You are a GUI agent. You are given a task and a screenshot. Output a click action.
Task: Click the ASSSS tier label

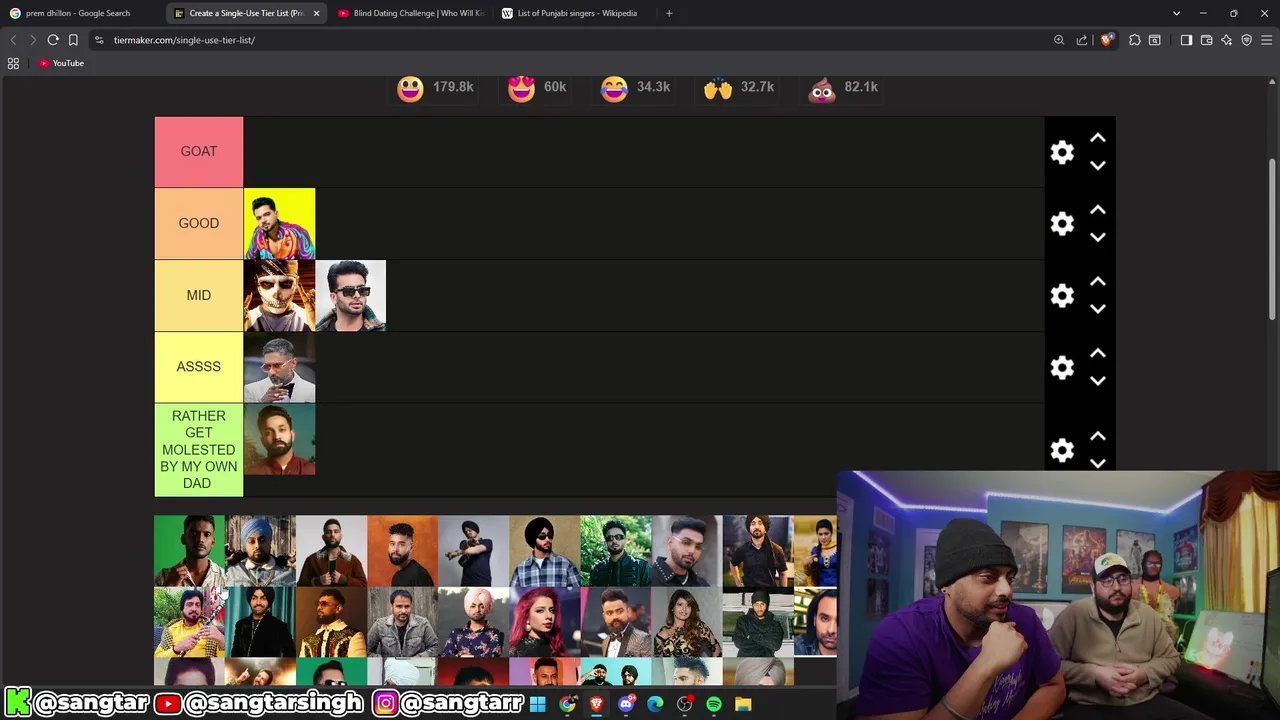199,367
